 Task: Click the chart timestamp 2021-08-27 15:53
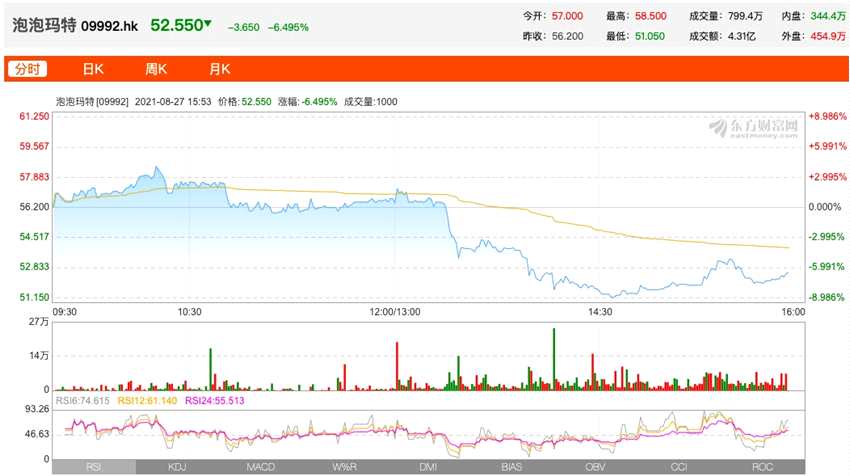point(173,101)
